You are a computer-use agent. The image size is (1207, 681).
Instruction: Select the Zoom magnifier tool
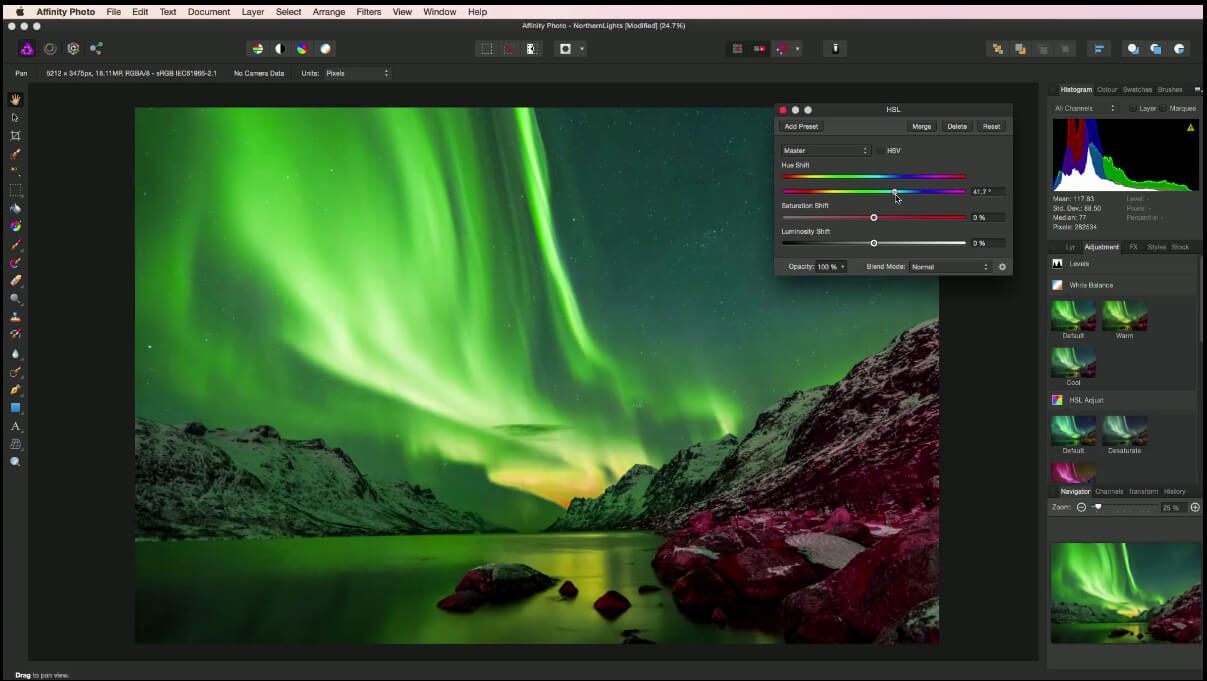(x=15, y=462)
